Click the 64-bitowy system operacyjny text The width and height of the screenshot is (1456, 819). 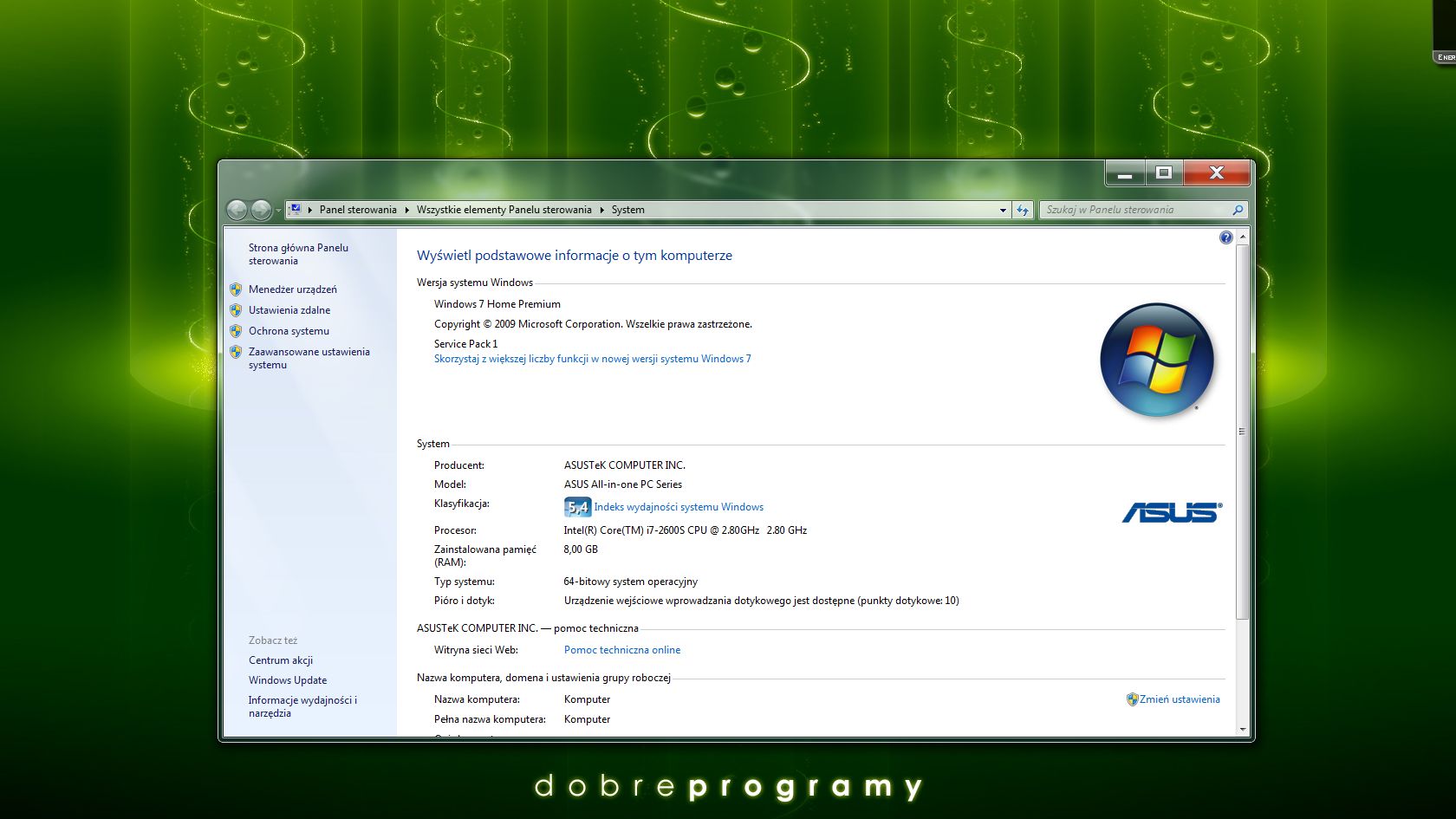pyautogui.click(x=631, y=582)
